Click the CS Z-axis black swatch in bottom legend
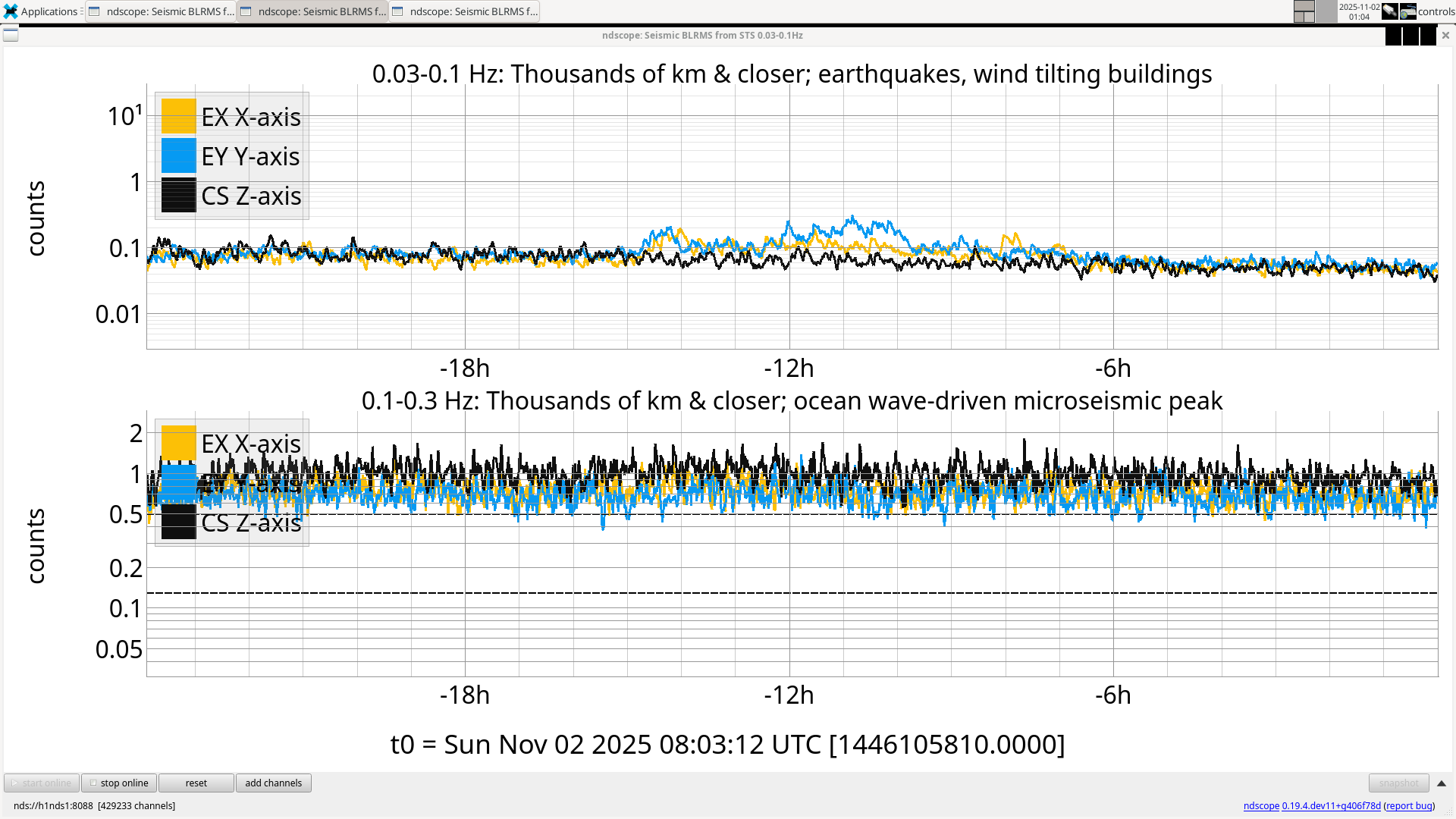The image size is (1456, 819). tap(179, 522)
